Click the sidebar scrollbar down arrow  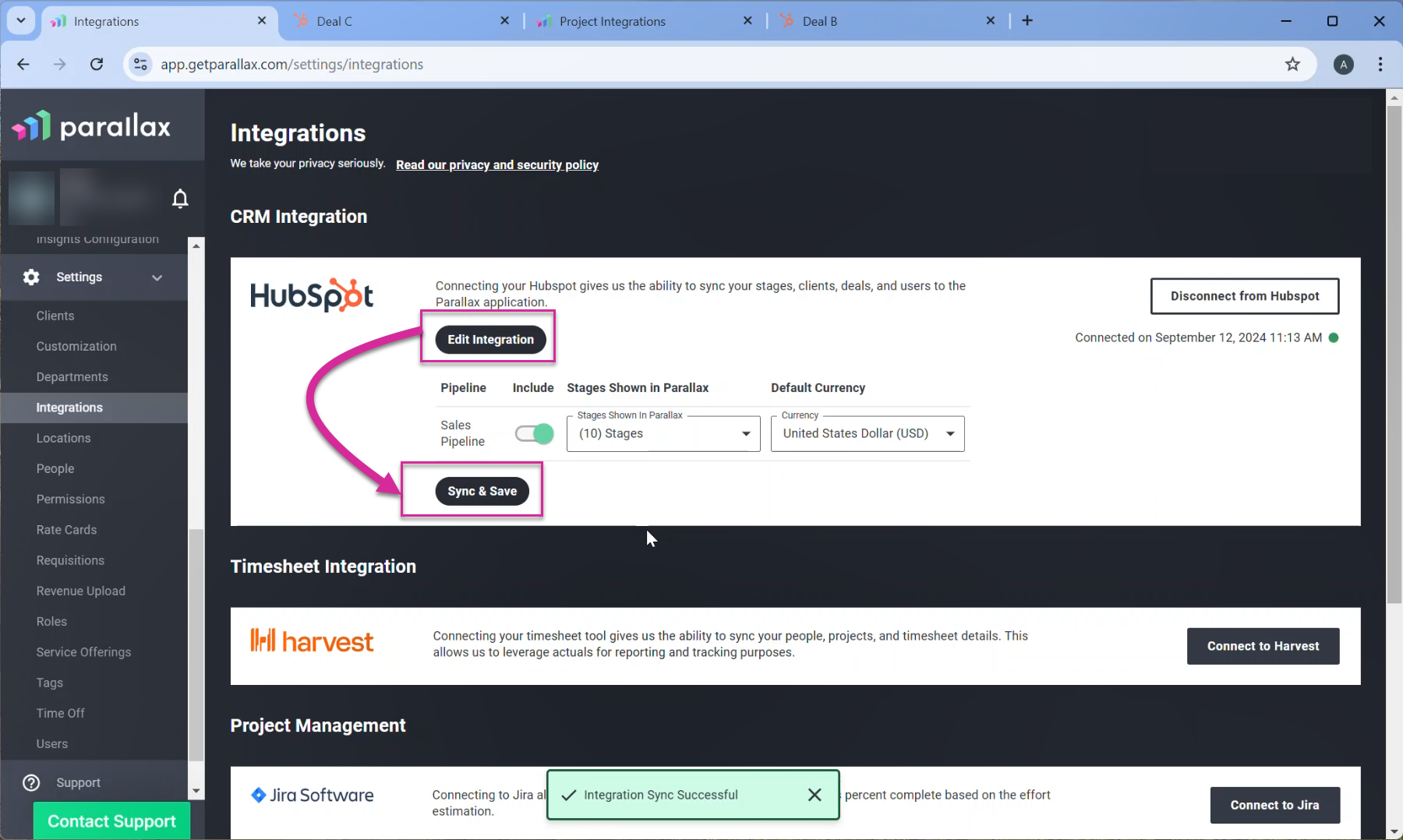pyautogui.click(x=196, y=791)
